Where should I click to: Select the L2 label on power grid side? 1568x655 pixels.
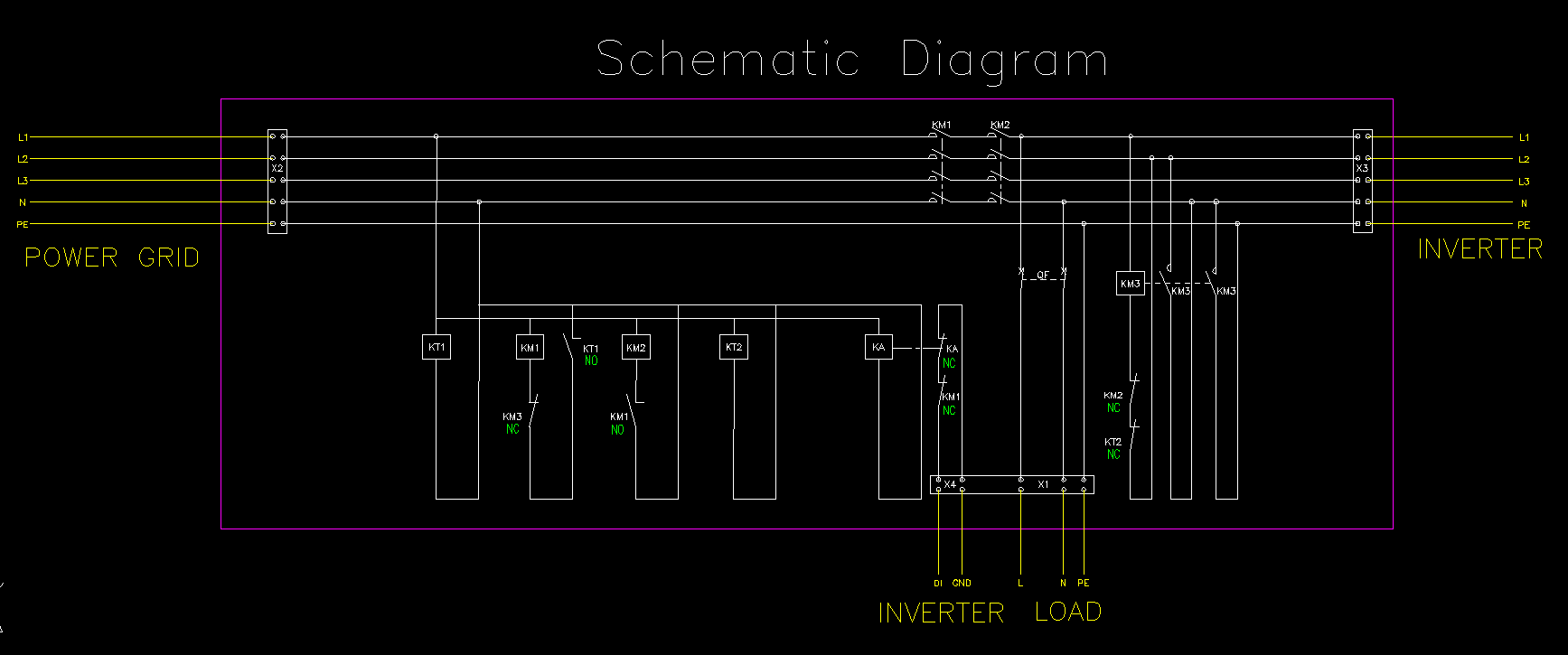23,159
